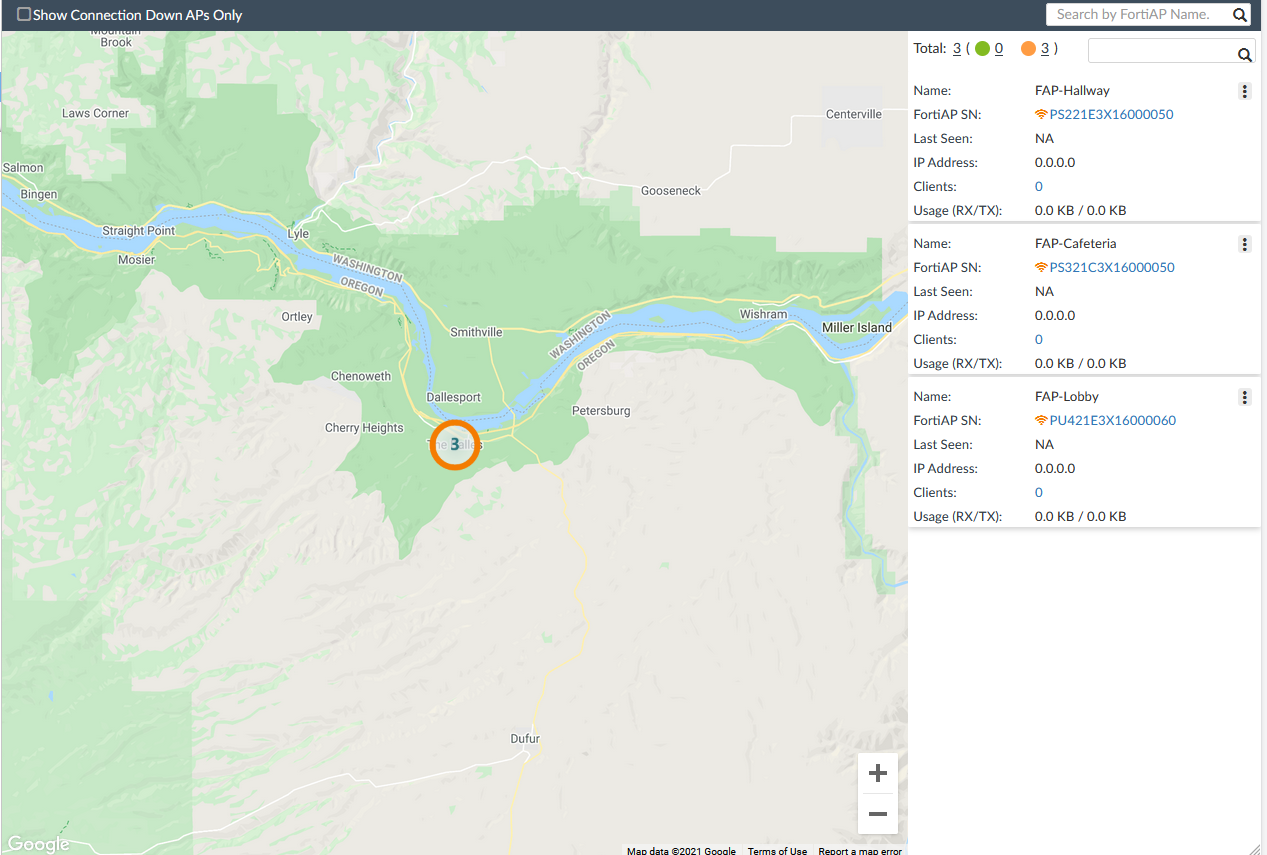Screen dimensions: 1267x855
Task: Click the green online AP count
Action: pyautogui.click(x=999, y=48)
